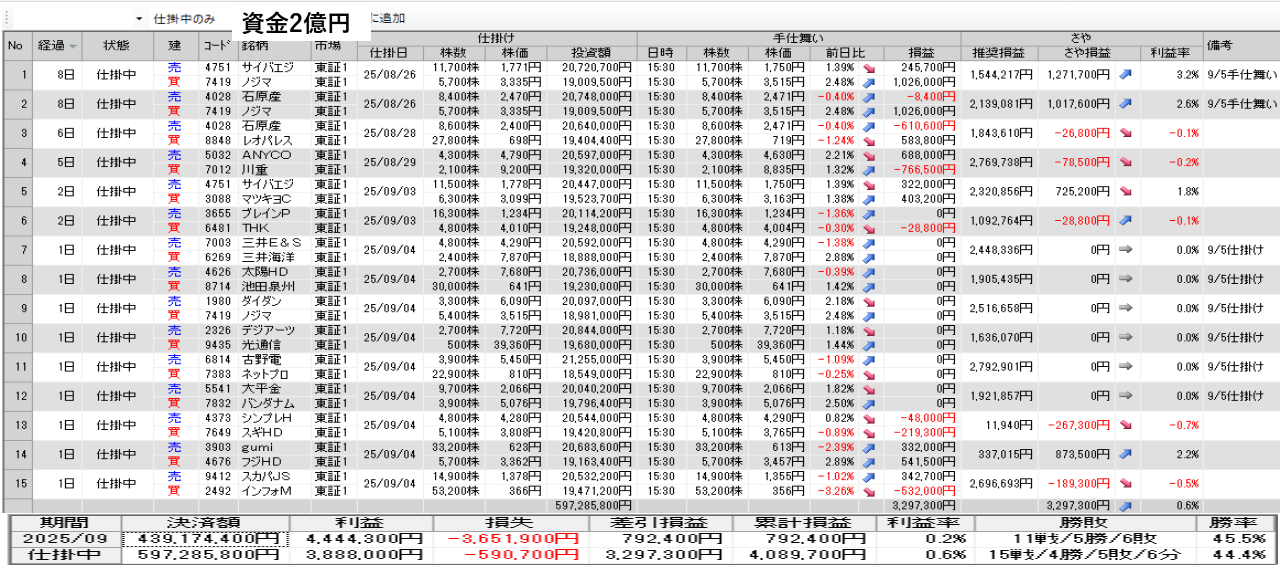The image size is (1280, 565).
Task: Select the 仕掛中のみ filter option
Action: pos(185,19)
